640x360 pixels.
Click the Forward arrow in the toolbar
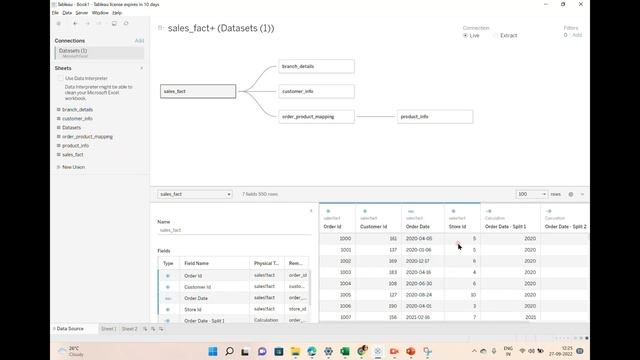coord(87,24)
